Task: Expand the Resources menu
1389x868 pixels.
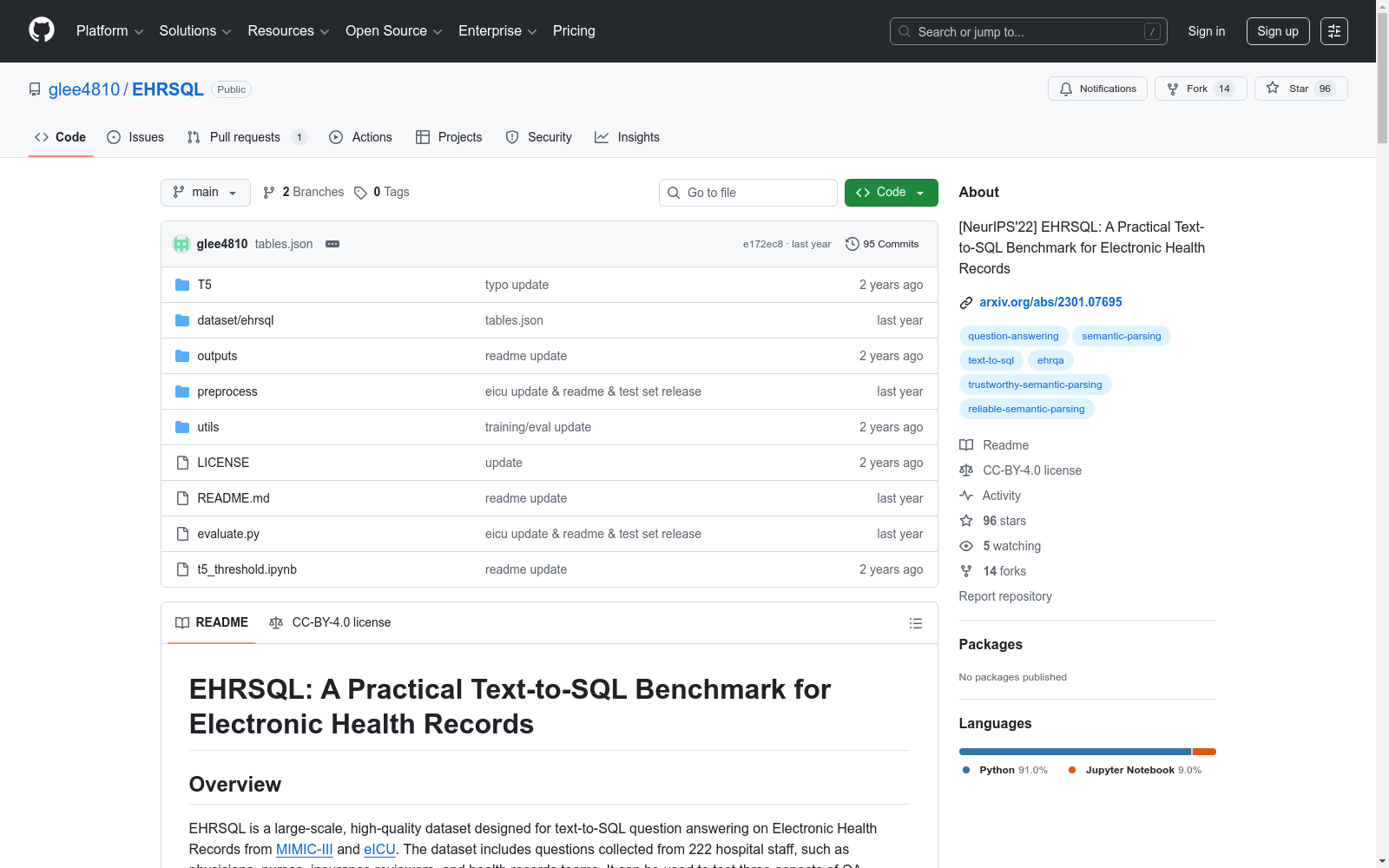Action: pos(289,31)
